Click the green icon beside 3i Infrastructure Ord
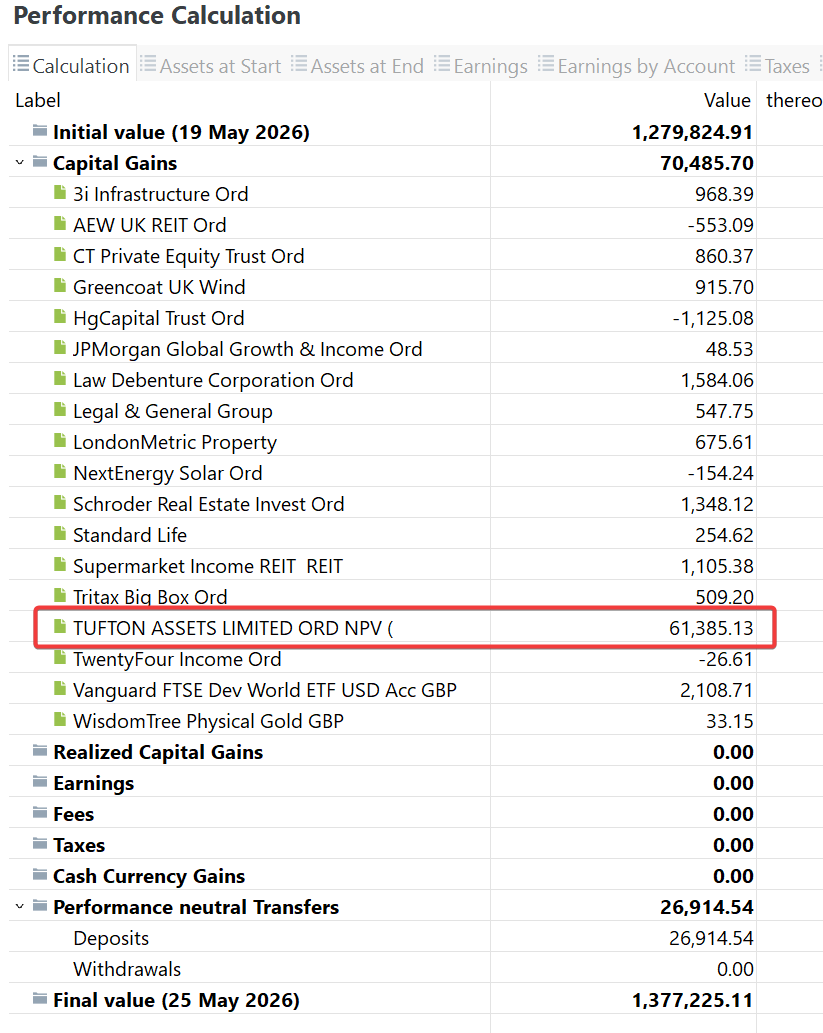The height and width of the screenshot is (1033, 823). point(60,192)
